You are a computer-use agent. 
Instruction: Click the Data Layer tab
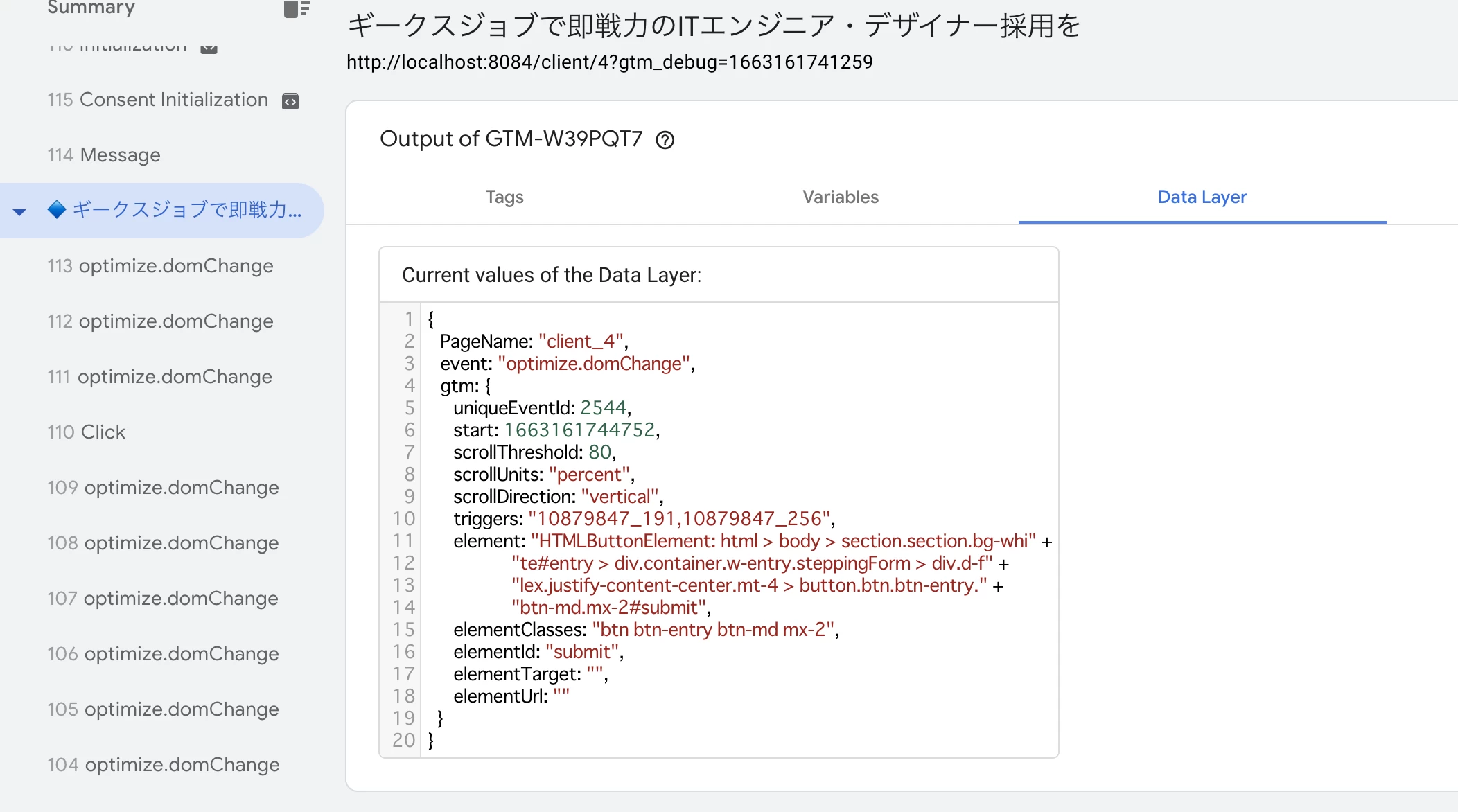(x=1202, y=197)
